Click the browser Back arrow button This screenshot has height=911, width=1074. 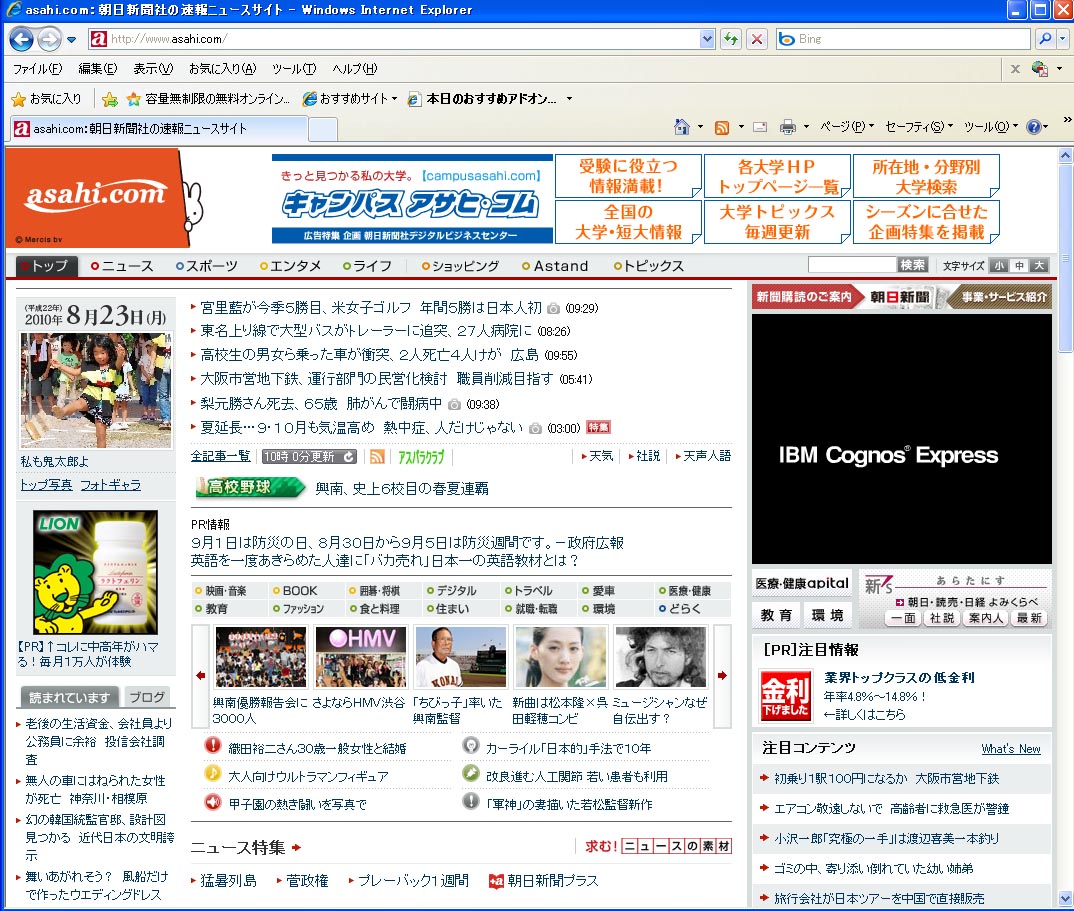[21, 39]
